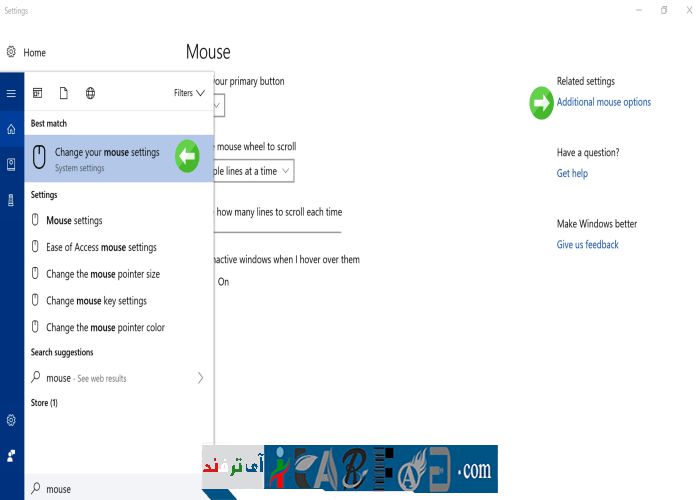This screenshot has height=500, width=700.
Task: Click the search box containing mouse
Action: coord(110,489)
